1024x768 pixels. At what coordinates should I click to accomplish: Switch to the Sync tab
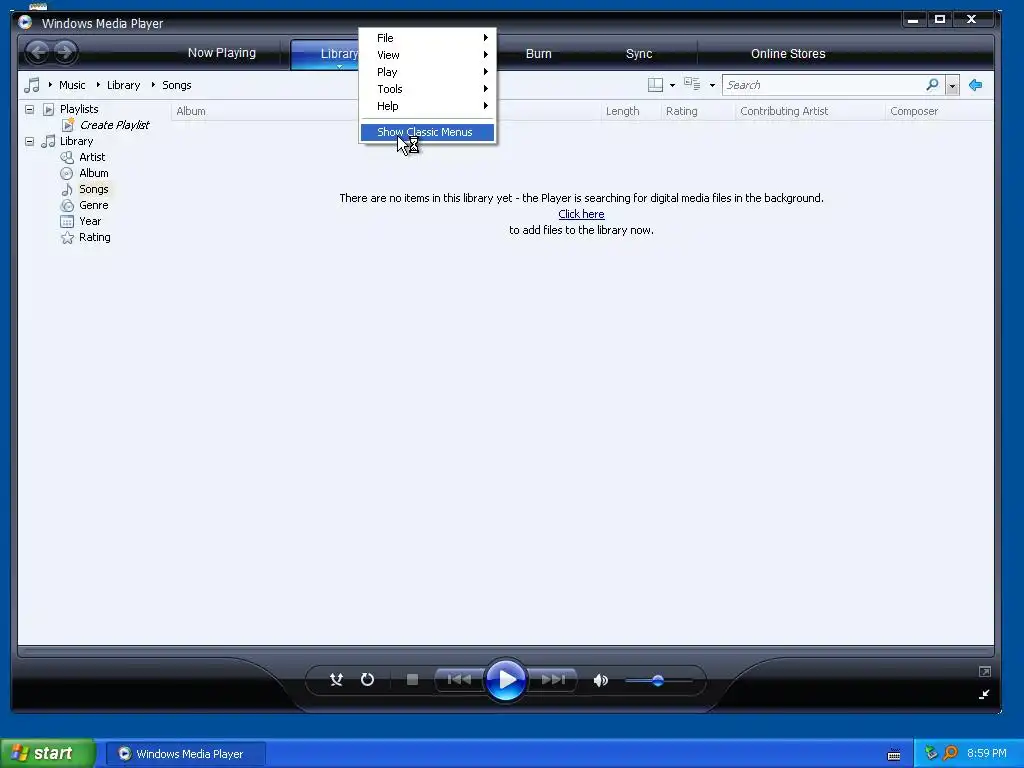[639, 54]
